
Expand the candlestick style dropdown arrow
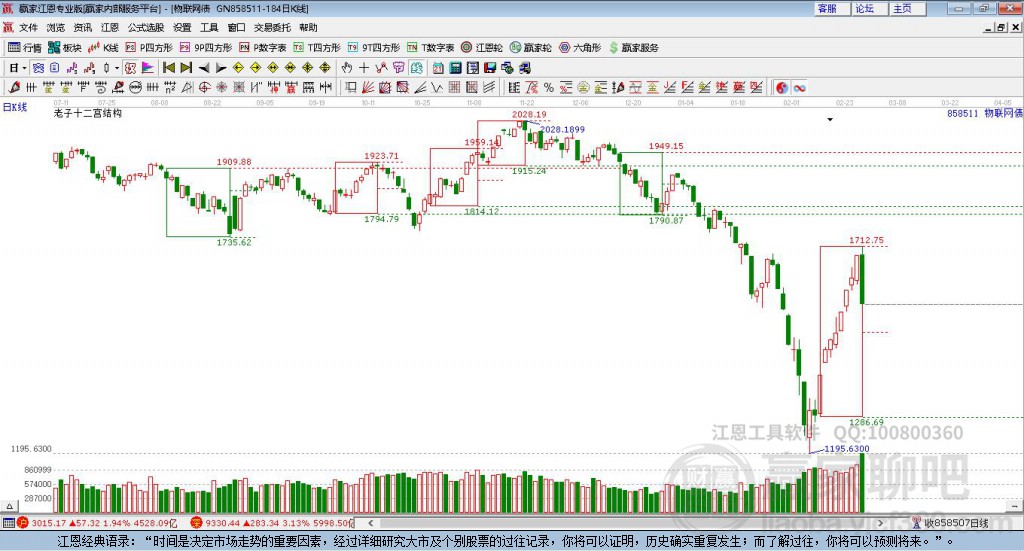coord(117,68)
